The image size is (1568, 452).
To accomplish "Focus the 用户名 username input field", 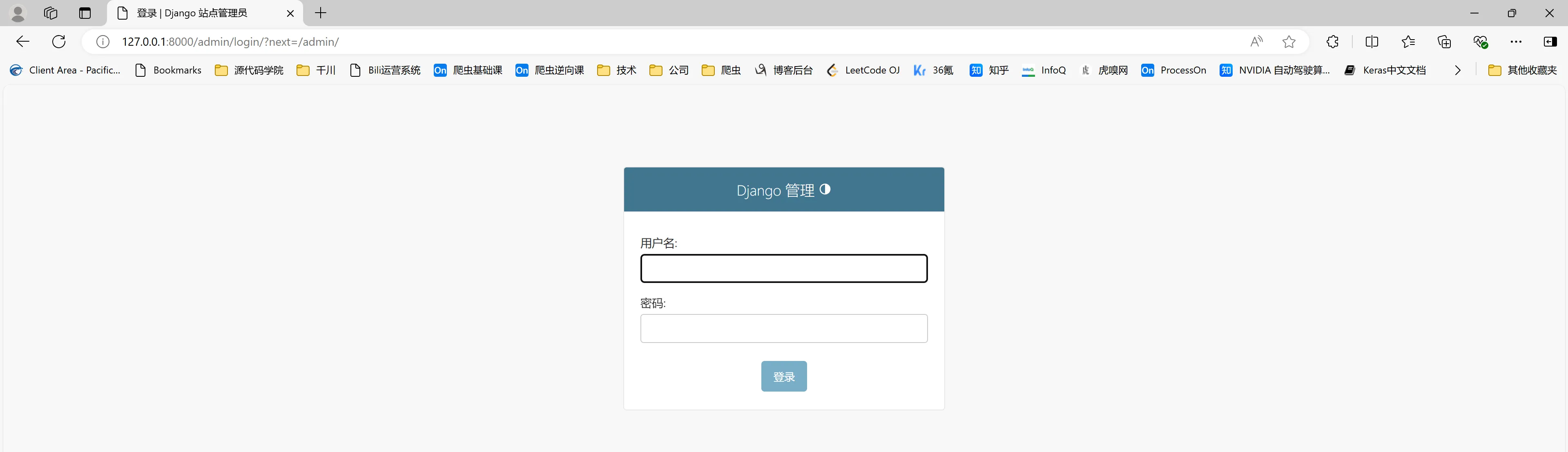I will [784, 268].
